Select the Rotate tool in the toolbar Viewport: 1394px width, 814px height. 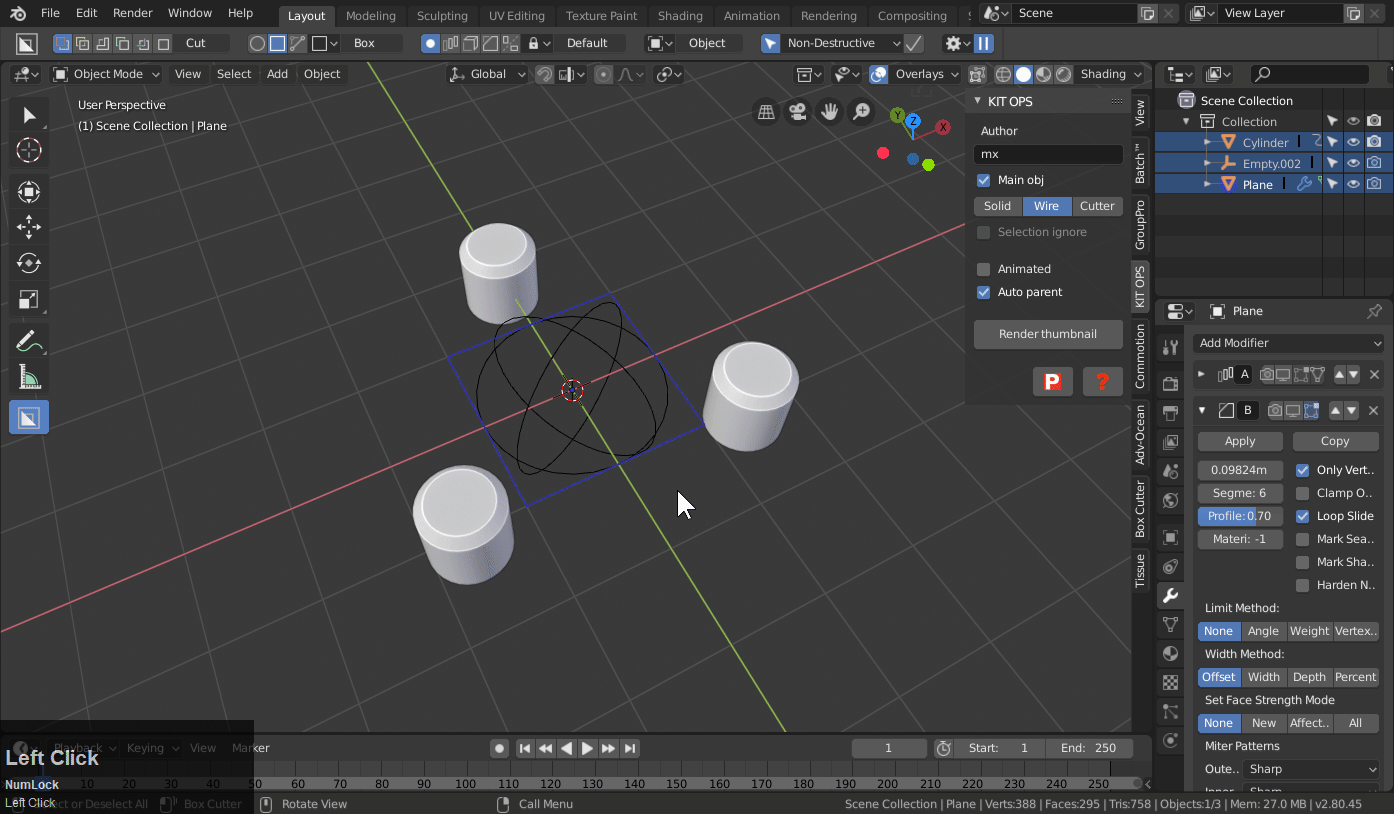(28, 263)
